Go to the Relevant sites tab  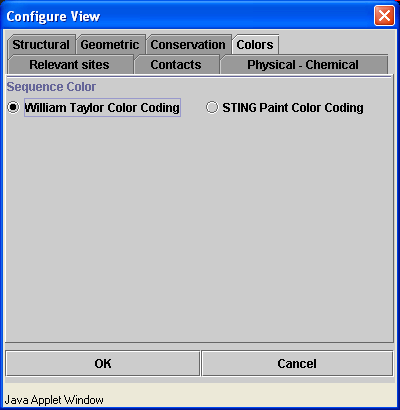tap(69, 64)
